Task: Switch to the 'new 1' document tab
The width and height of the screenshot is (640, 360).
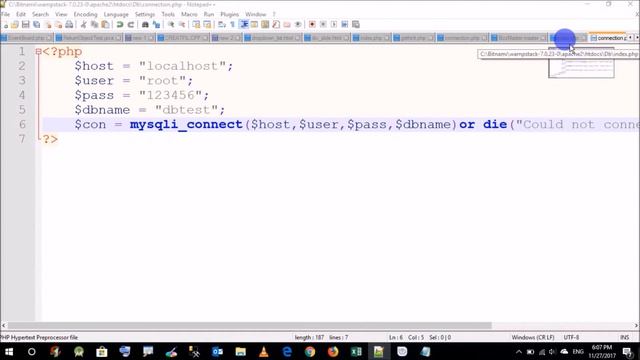Action: coord(139,38)
